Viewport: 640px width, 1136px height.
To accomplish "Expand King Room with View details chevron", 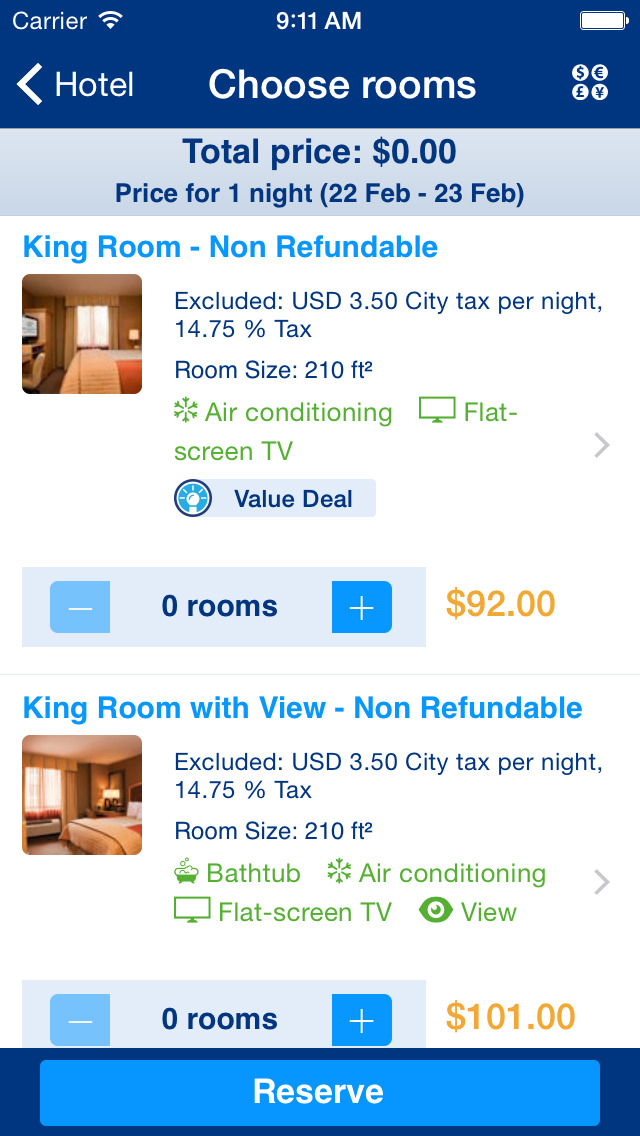I will (x=601, y=882).
